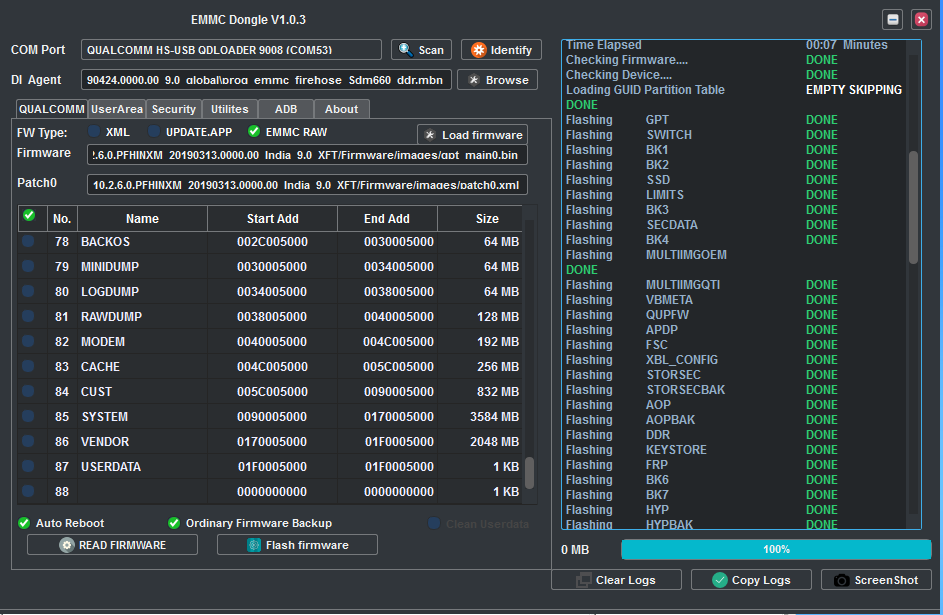Open the About tab
This screenshot has width=943, height=615.
341,109
